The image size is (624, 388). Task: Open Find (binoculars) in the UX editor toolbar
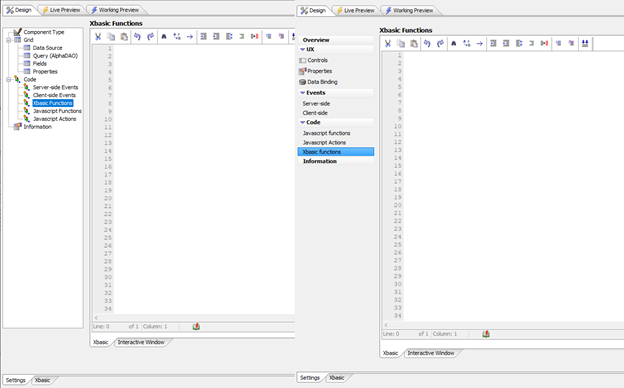click(x=453, y=43)
